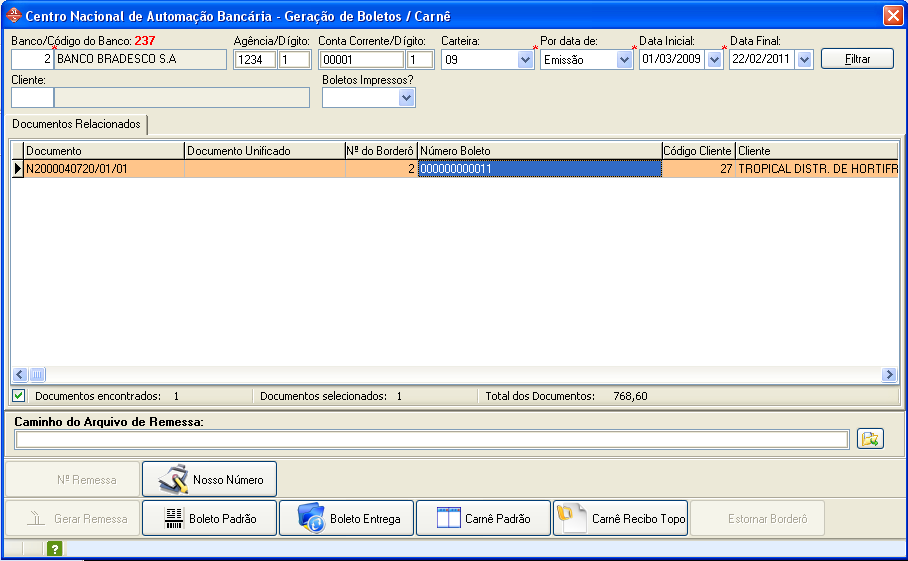Image resolution: width=908 pixels, height=561 pixels.
Task: Toggle the select-all documents checkbox
Action: [19, 396]
